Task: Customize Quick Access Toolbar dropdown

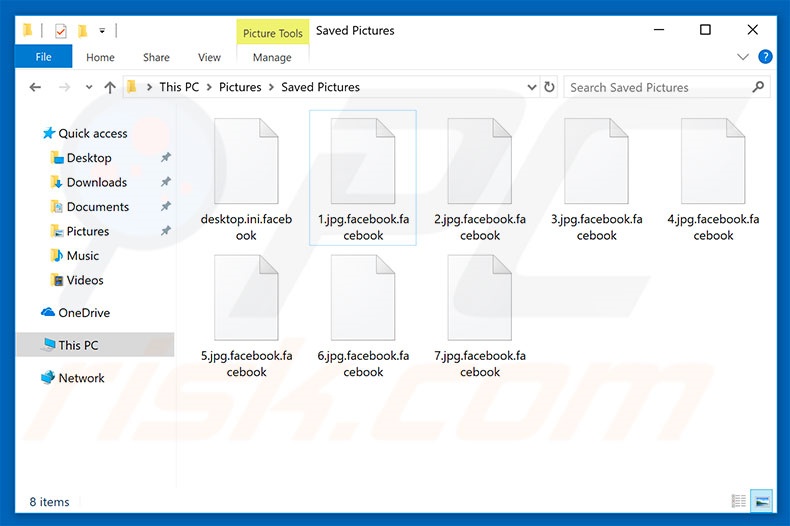Action: click(x=102, y=31)
